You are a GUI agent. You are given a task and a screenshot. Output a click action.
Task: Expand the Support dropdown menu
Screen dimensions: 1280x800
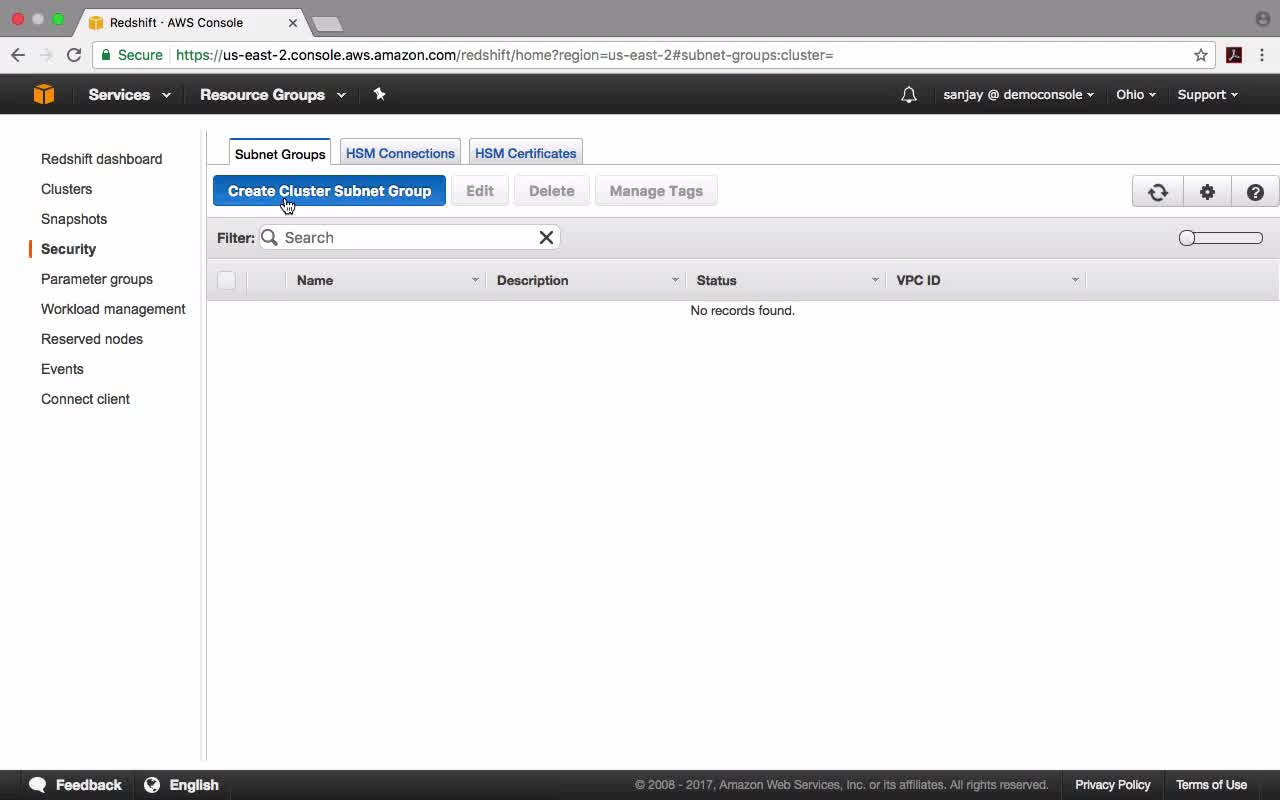pos(1207,95)
